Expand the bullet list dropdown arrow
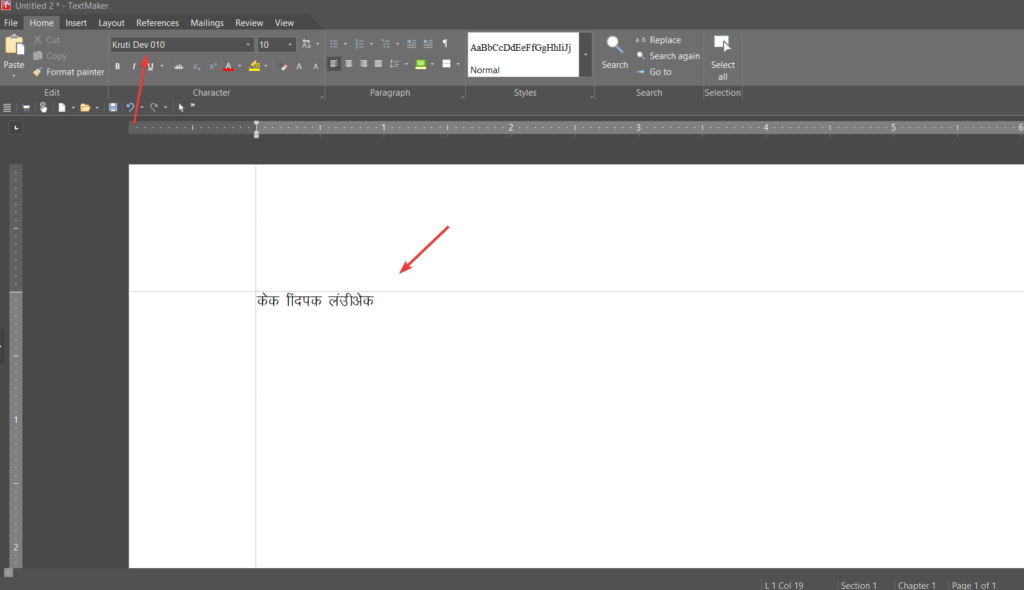This screenshot has width=1024, height=590. coord(345,44)
